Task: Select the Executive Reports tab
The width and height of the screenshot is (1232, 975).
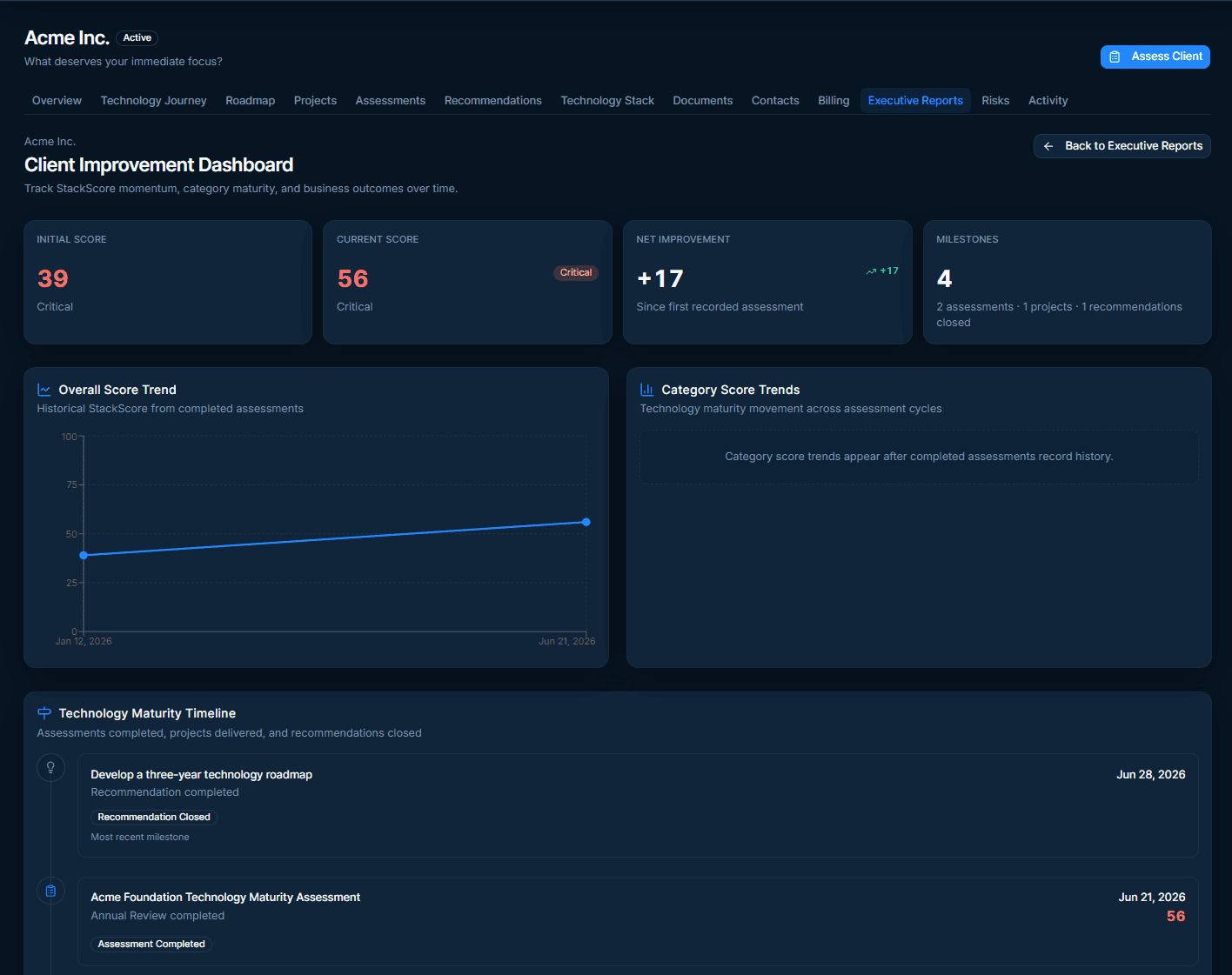Action: pos(915,101)
